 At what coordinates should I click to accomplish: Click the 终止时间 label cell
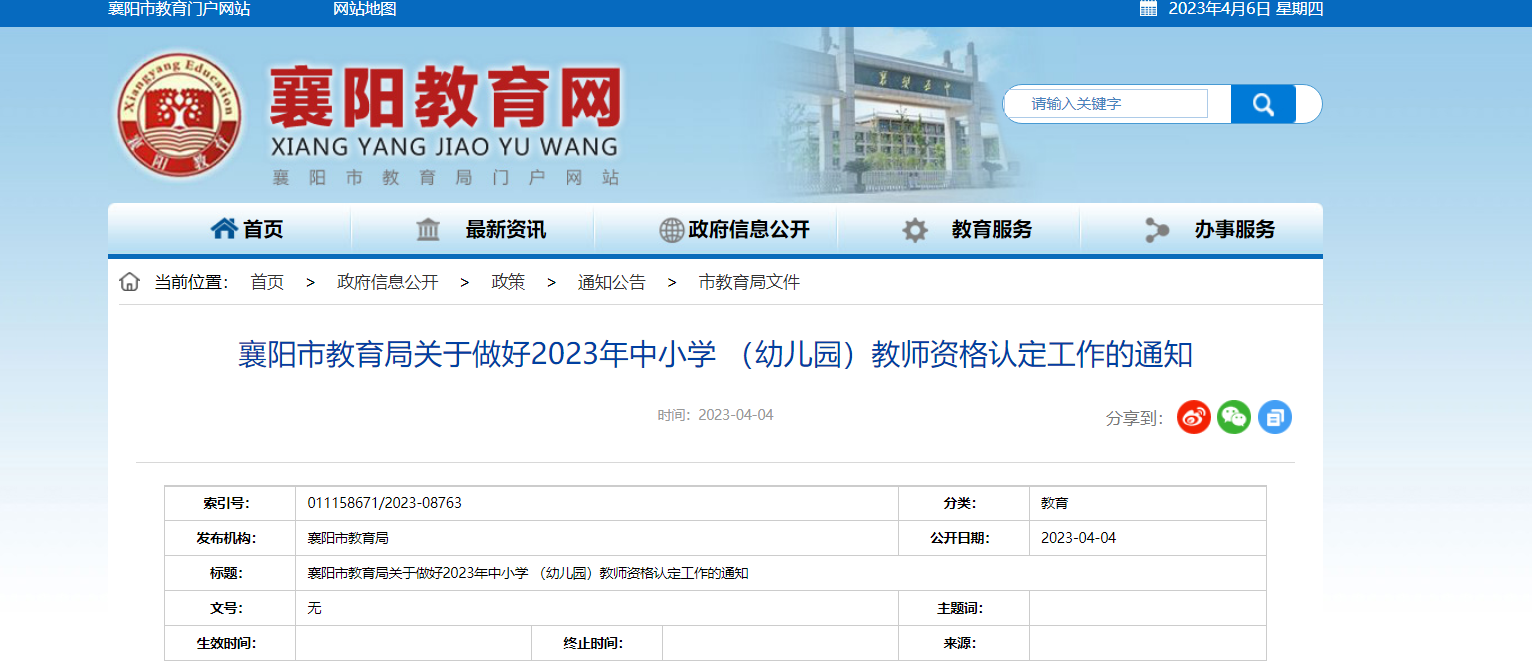tap(597, 643)
